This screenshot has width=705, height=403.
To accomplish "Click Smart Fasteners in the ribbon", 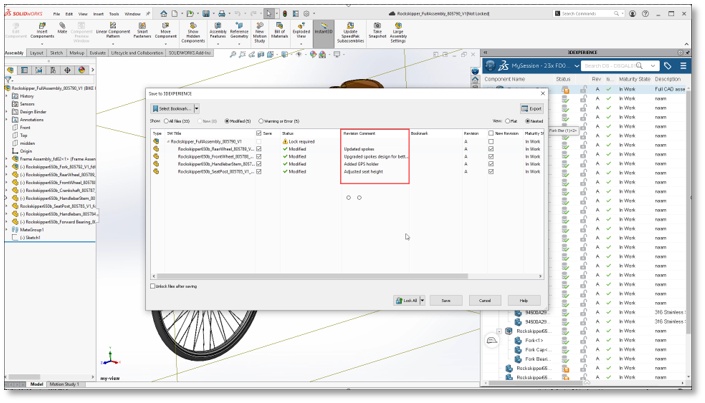I will [142, 30].
